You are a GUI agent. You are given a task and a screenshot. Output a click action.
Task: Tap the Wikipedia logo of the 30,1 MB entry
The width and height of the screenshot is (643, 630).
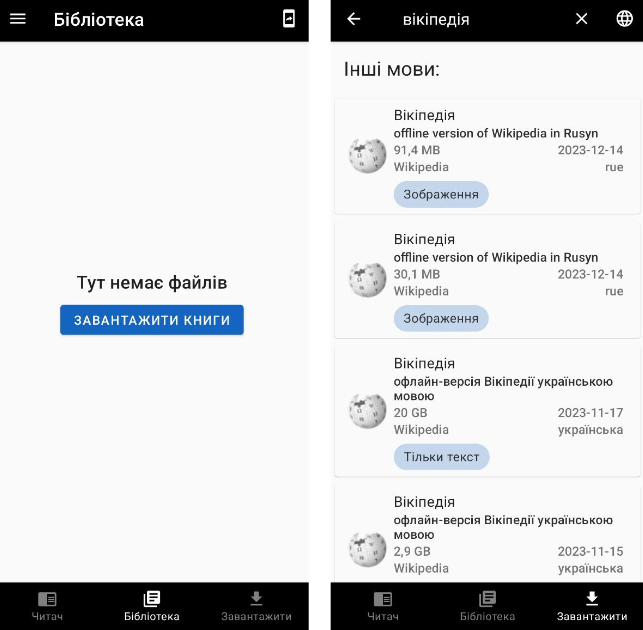(x=367, y=279)
